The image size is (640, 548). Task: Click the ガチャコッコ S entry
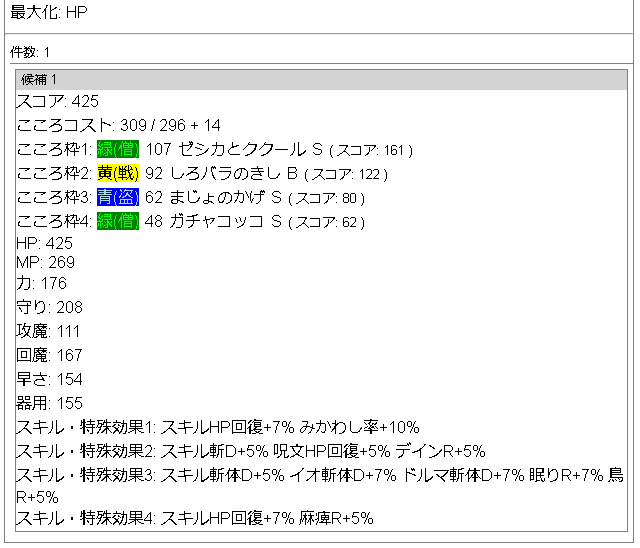[226, 222]
